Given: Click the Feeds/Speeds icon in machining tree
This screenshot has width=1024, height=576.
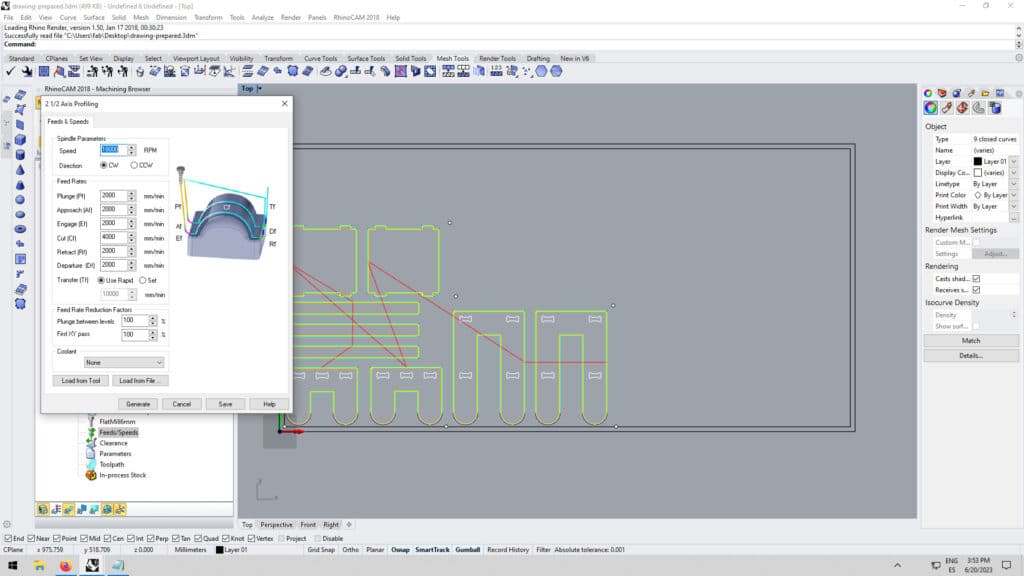Looking at the screenshot, I should pyautogui.click(x=91, y=432).
